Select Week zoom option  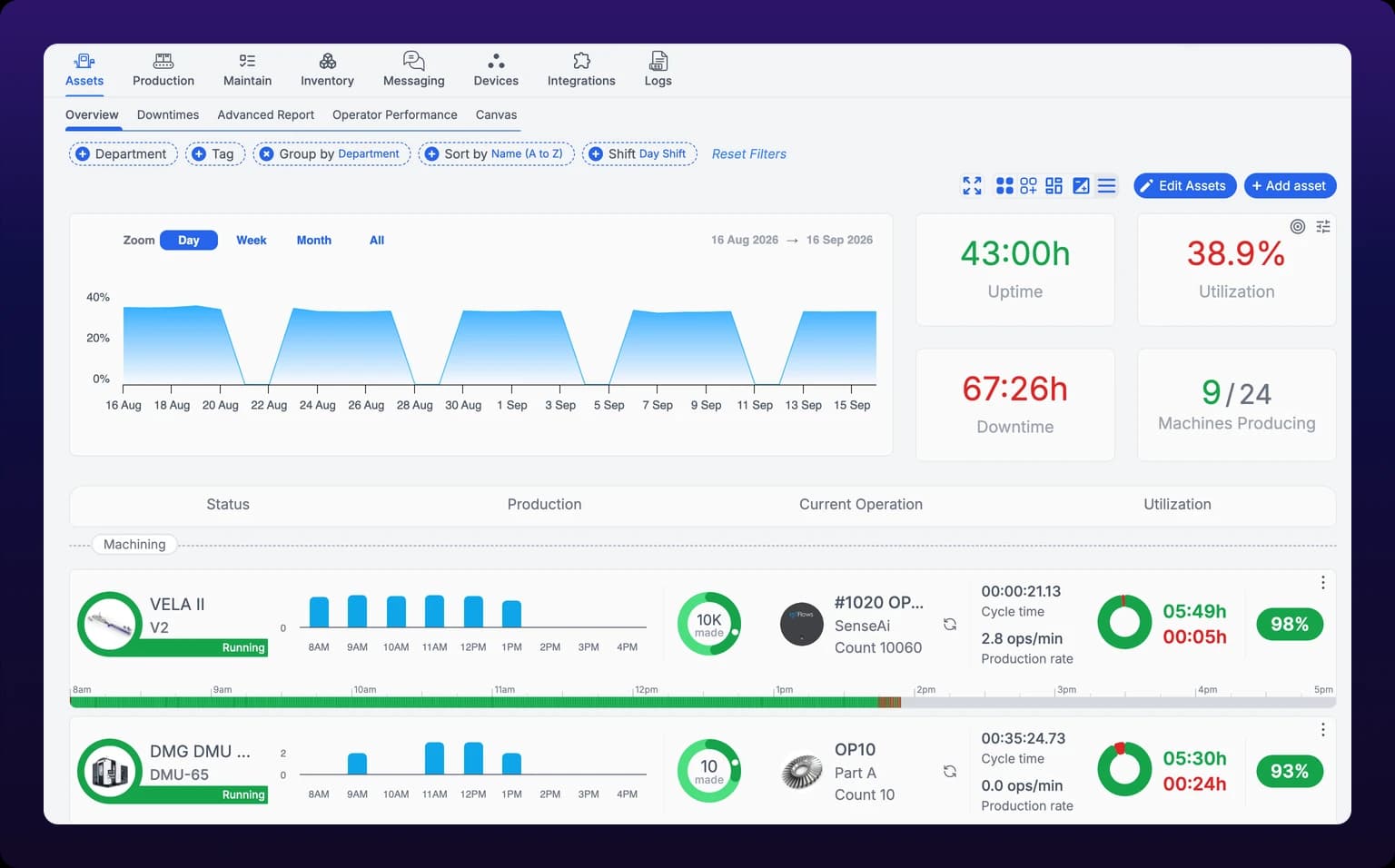pos(252,240)
